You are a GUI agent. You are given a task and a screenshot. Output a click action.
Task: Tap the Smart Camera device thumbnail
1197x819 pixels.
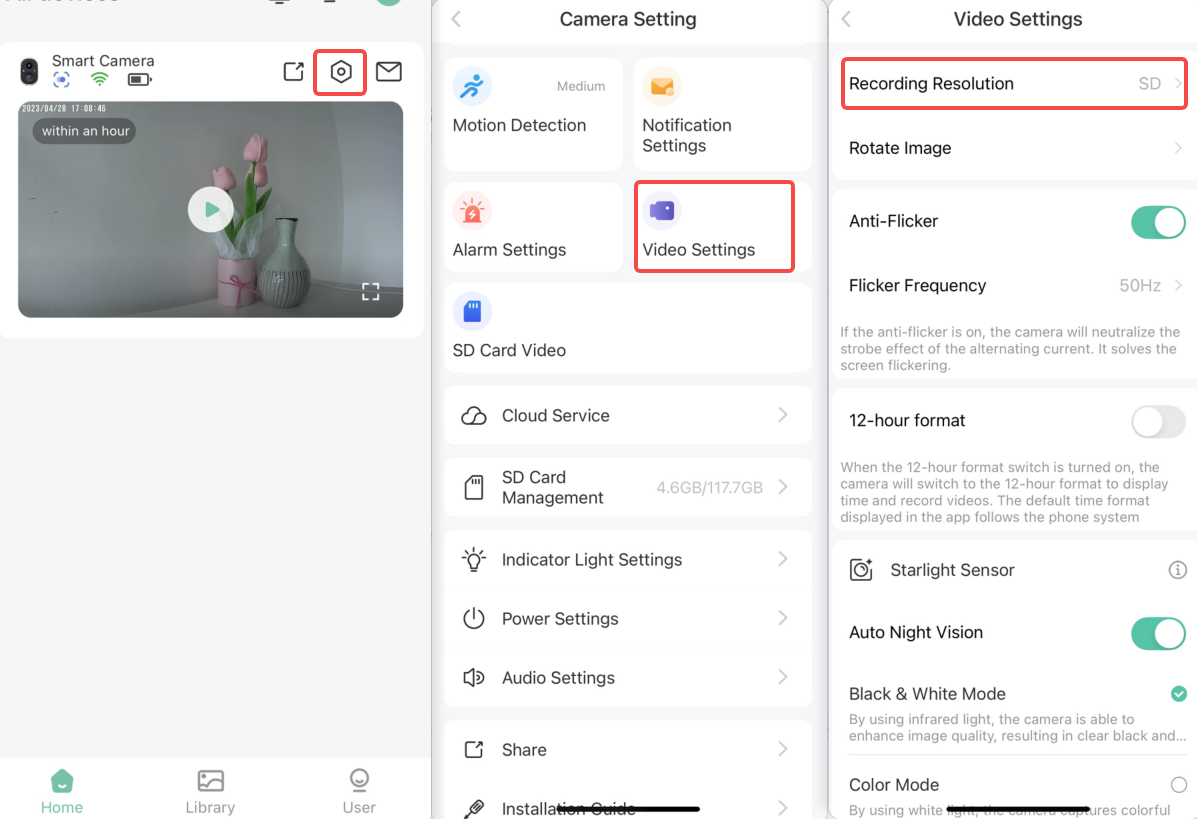coord(29,71)
